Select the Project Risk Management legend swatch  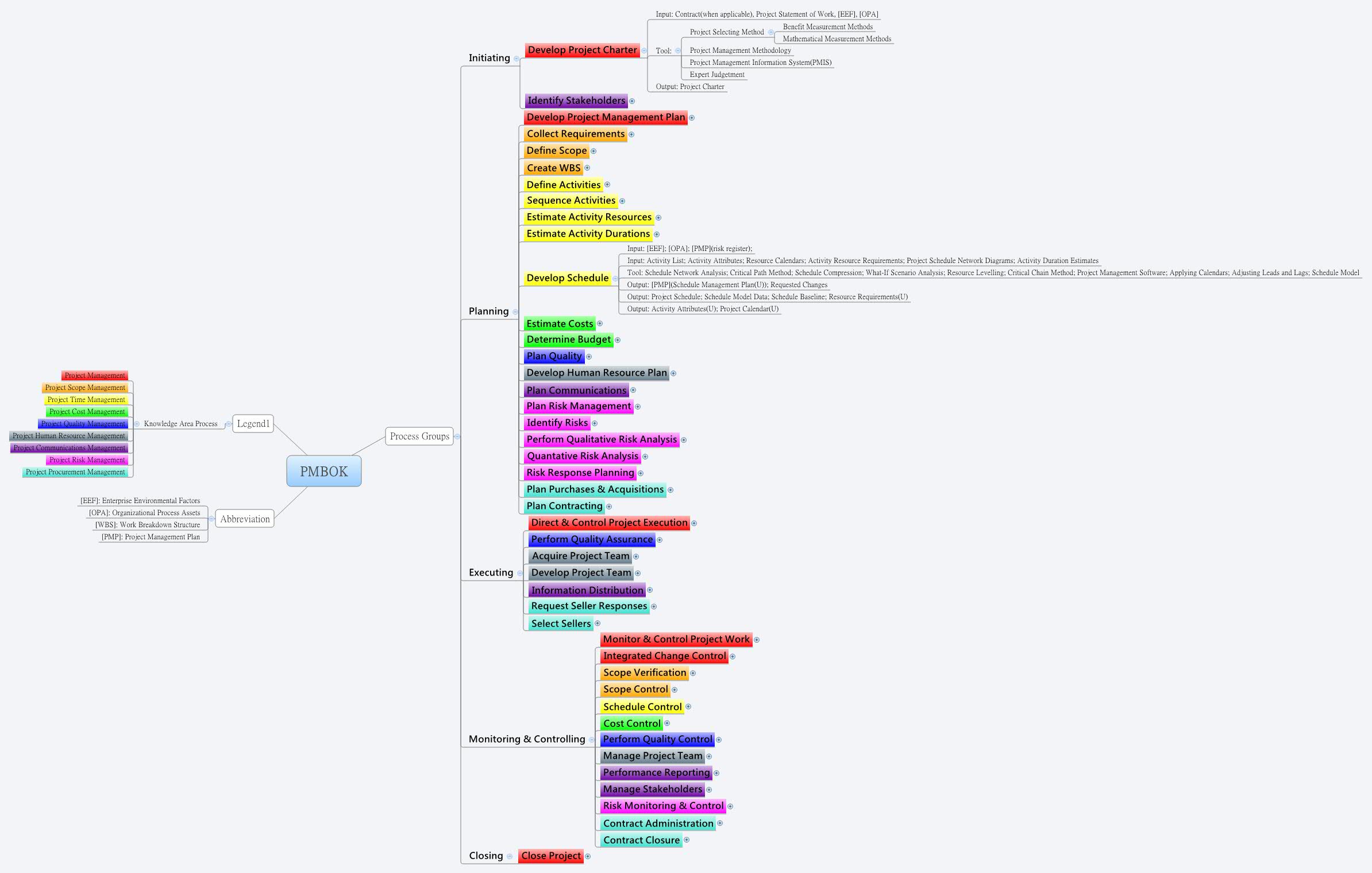point(87,460)
